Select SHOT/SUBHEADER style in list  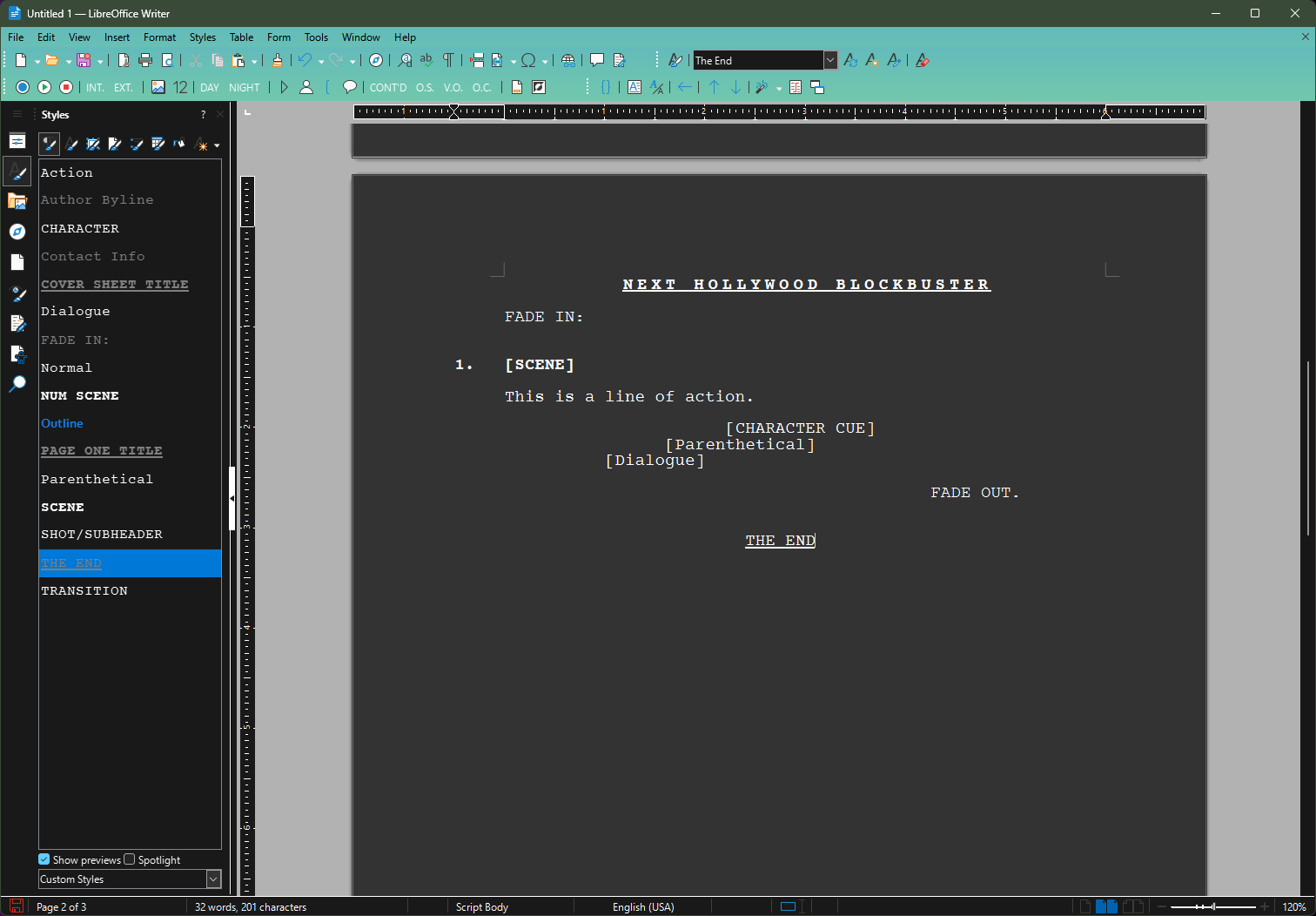(130, 534)
